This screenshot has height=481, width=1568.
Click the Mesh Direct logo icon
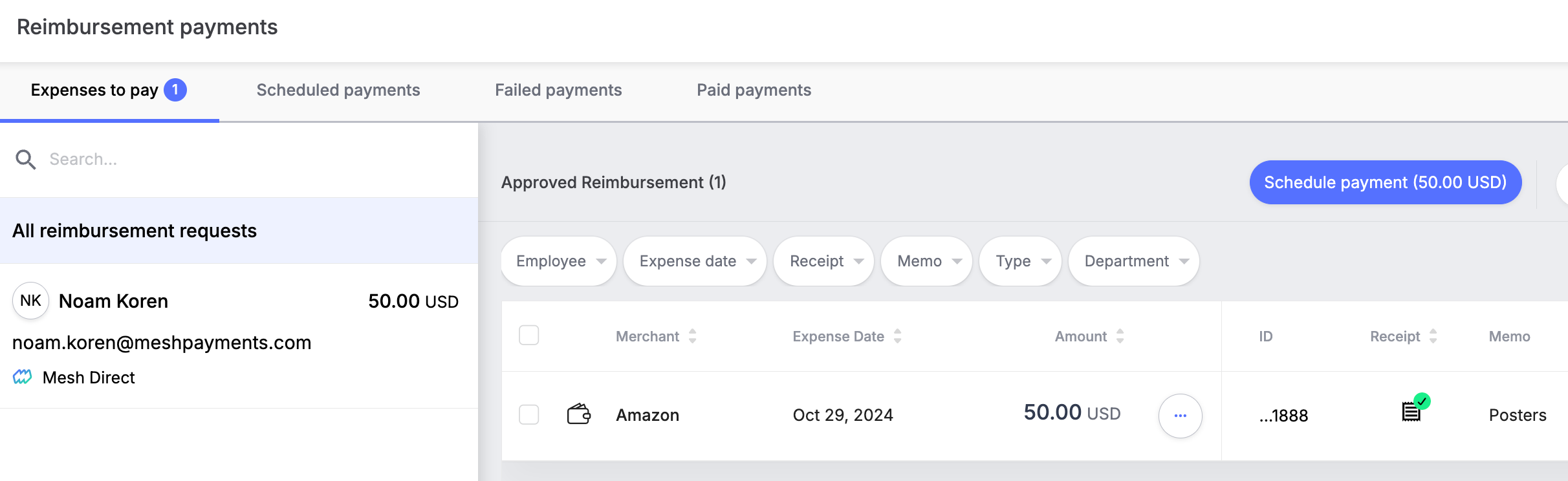point(23,377)
